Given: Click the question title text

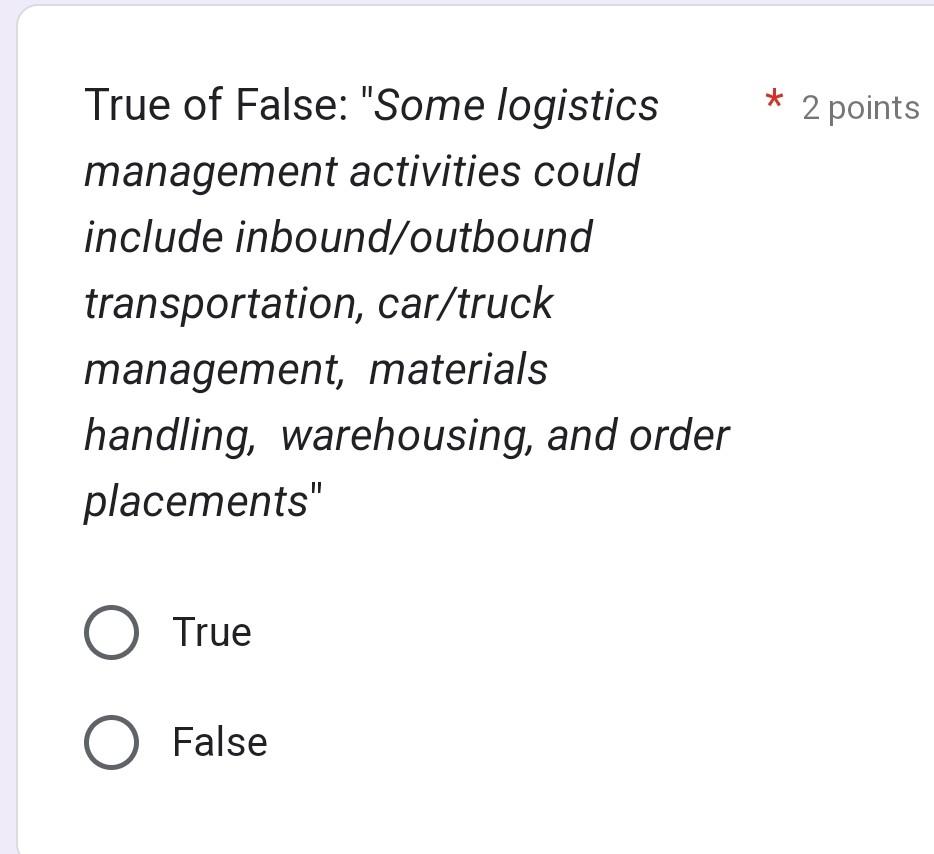Looking at the screenshot, I should [x=222, y=104].
